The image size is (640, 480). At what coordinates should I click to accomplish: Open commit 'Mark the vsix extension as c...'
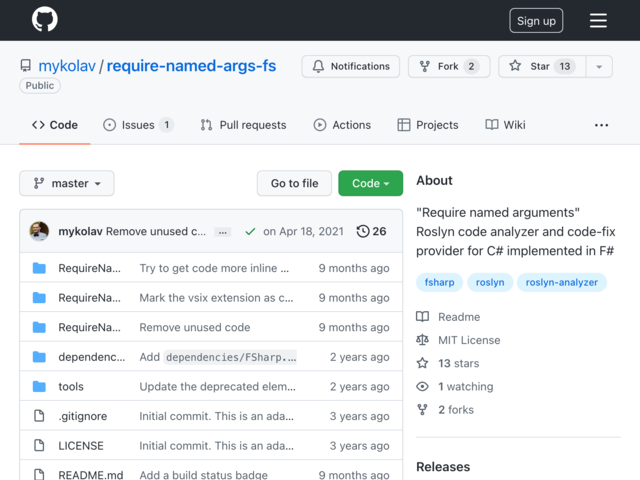pyautogui.click(x=216, y=298)
